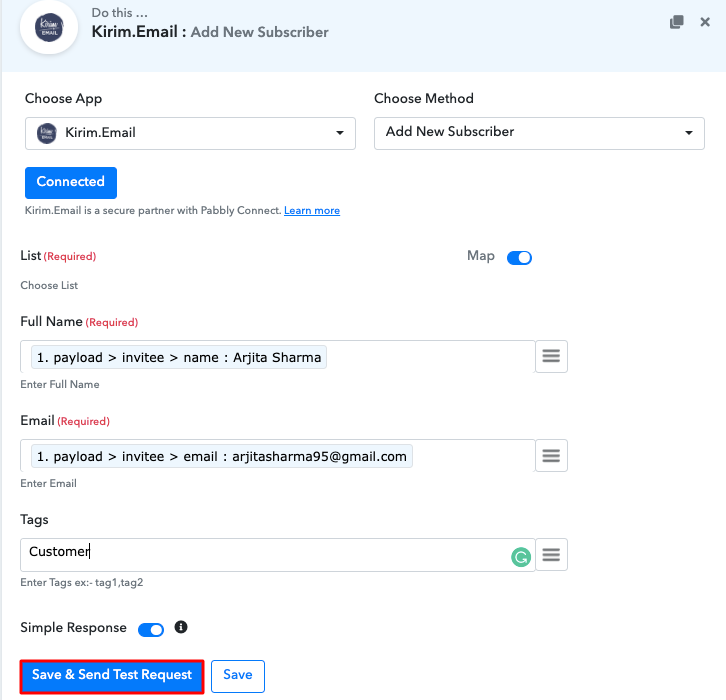Image resolution: width=726 pixels, height=700 pixels.
Task: Click into the Full Name input field
Action: (x=278, y=356)
